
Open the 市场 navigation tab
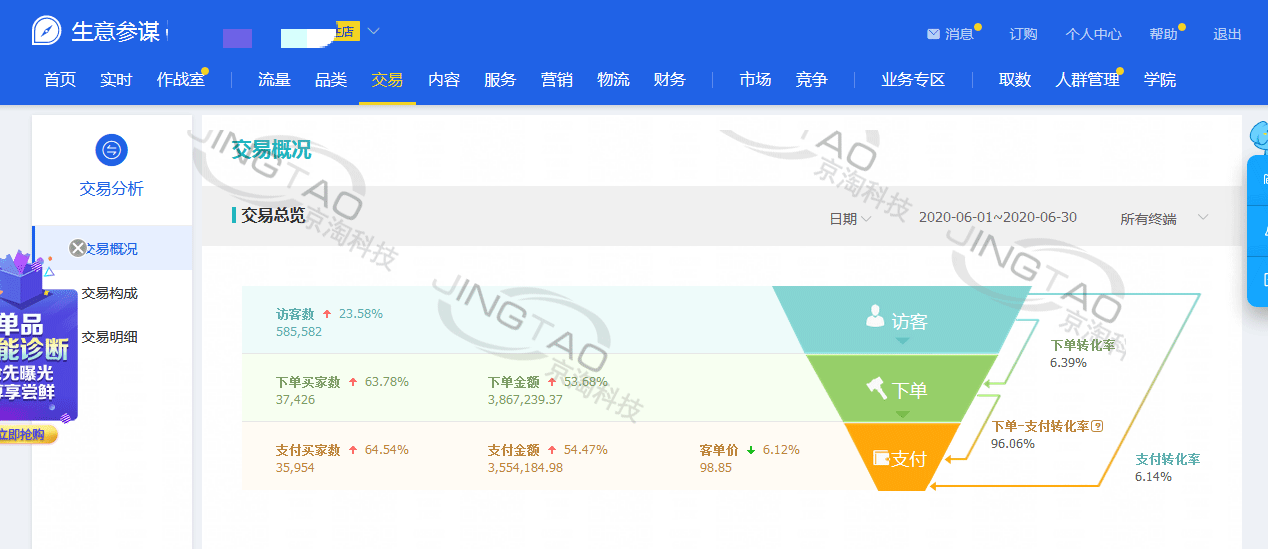[x=755, y=80]
